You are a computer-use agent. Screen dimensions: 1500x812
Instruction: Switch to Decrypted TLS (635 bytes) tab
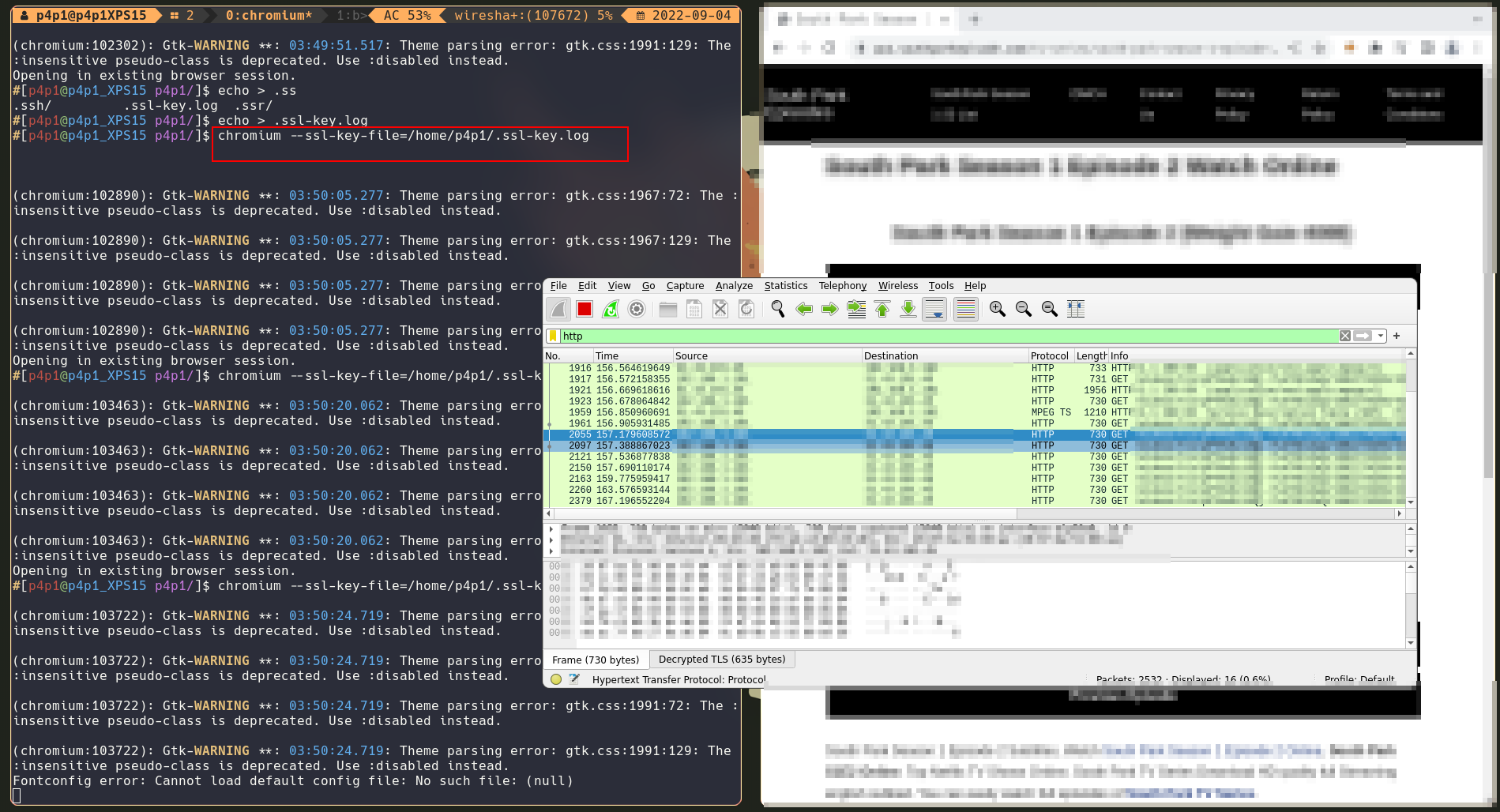tap(721, 660)
